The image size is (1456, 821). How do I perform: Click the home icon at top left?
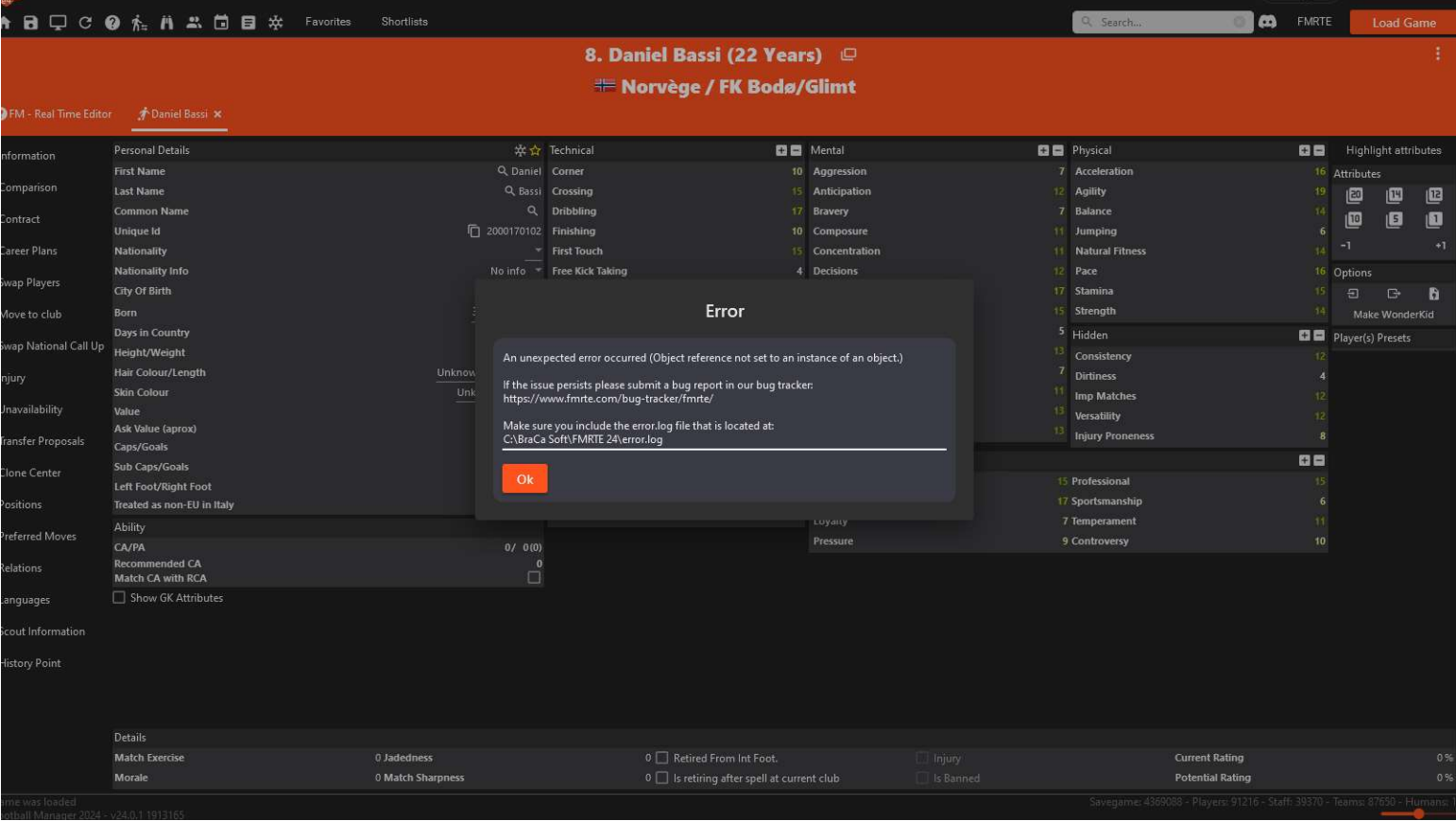click(7, 21)
